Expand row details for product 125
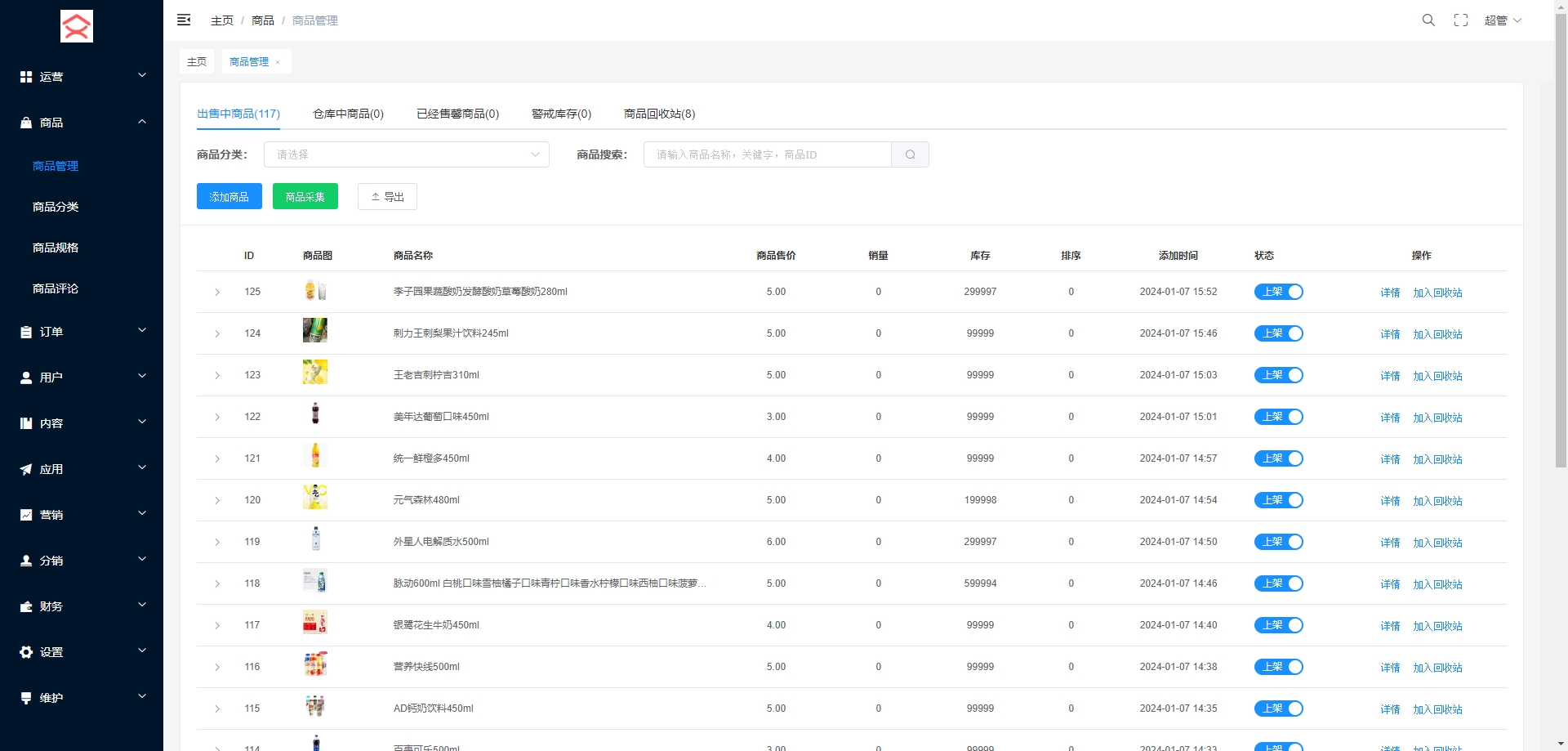Screen dimensions: 1568x751 click(217, 292)
